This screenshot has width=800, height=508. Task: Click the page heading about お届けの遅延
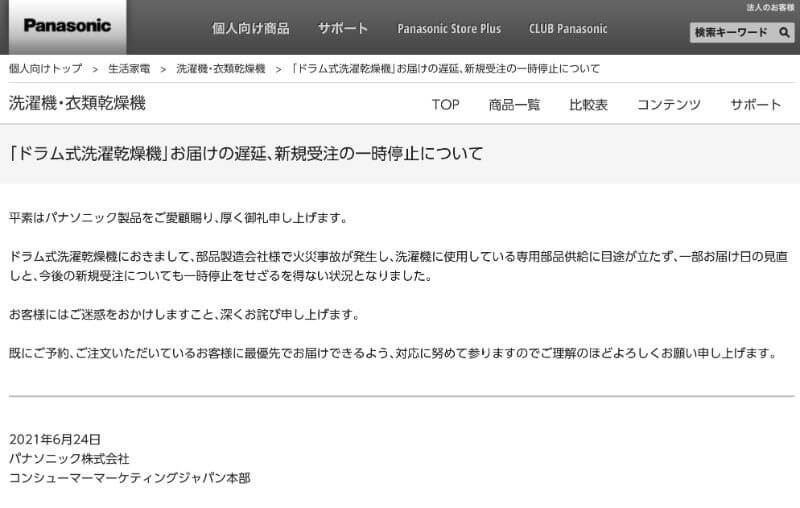(x=246, y=154)
